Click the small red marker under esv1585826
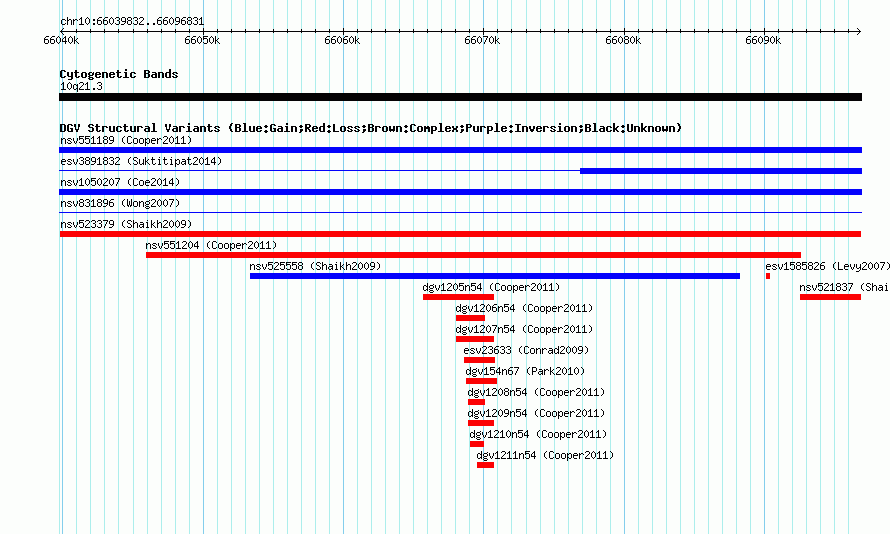This screenshot has width=890, height=534. click(768, 276)
